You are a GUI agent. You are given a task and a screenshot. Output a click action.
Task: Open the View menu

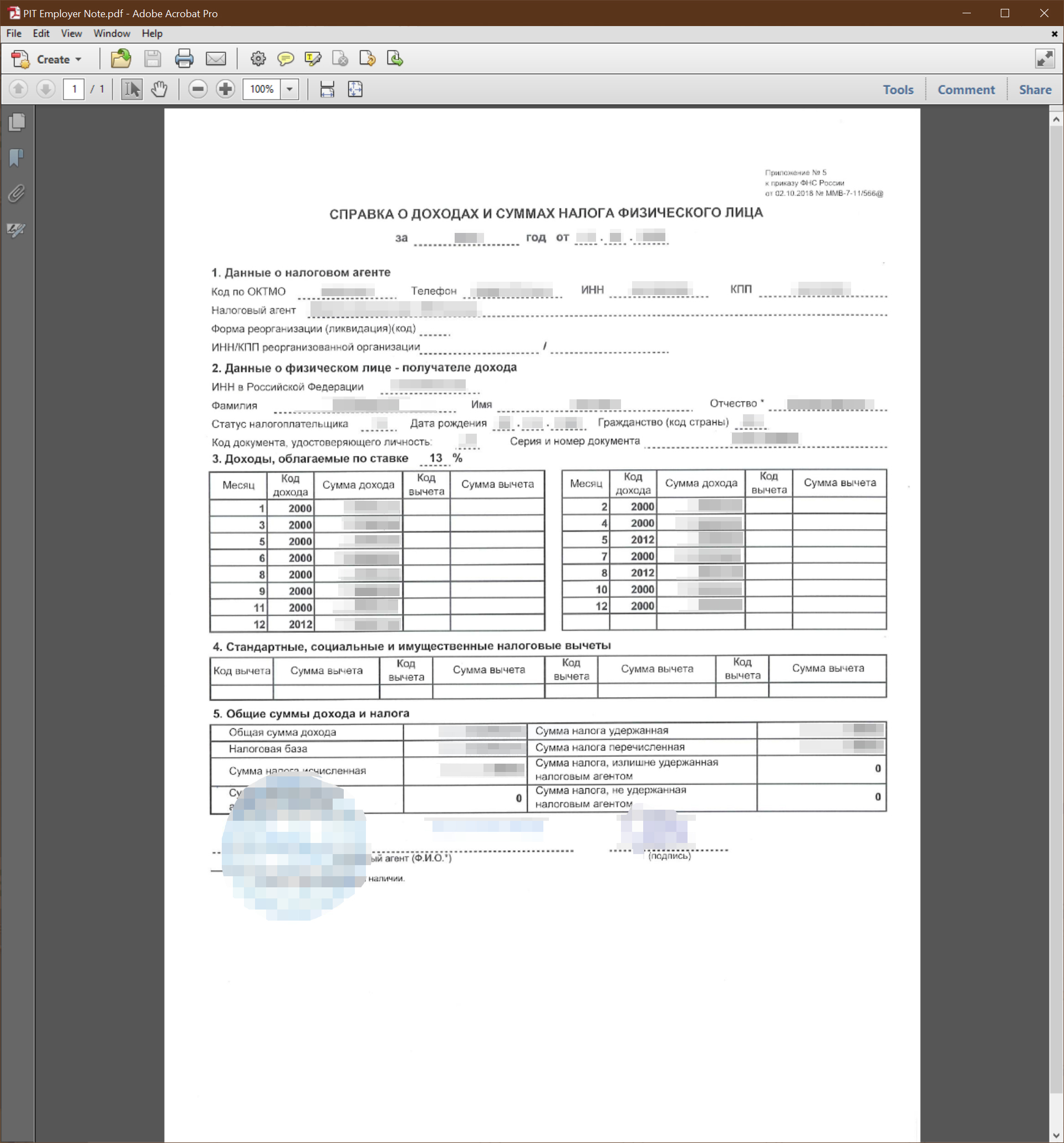point(72,33)
